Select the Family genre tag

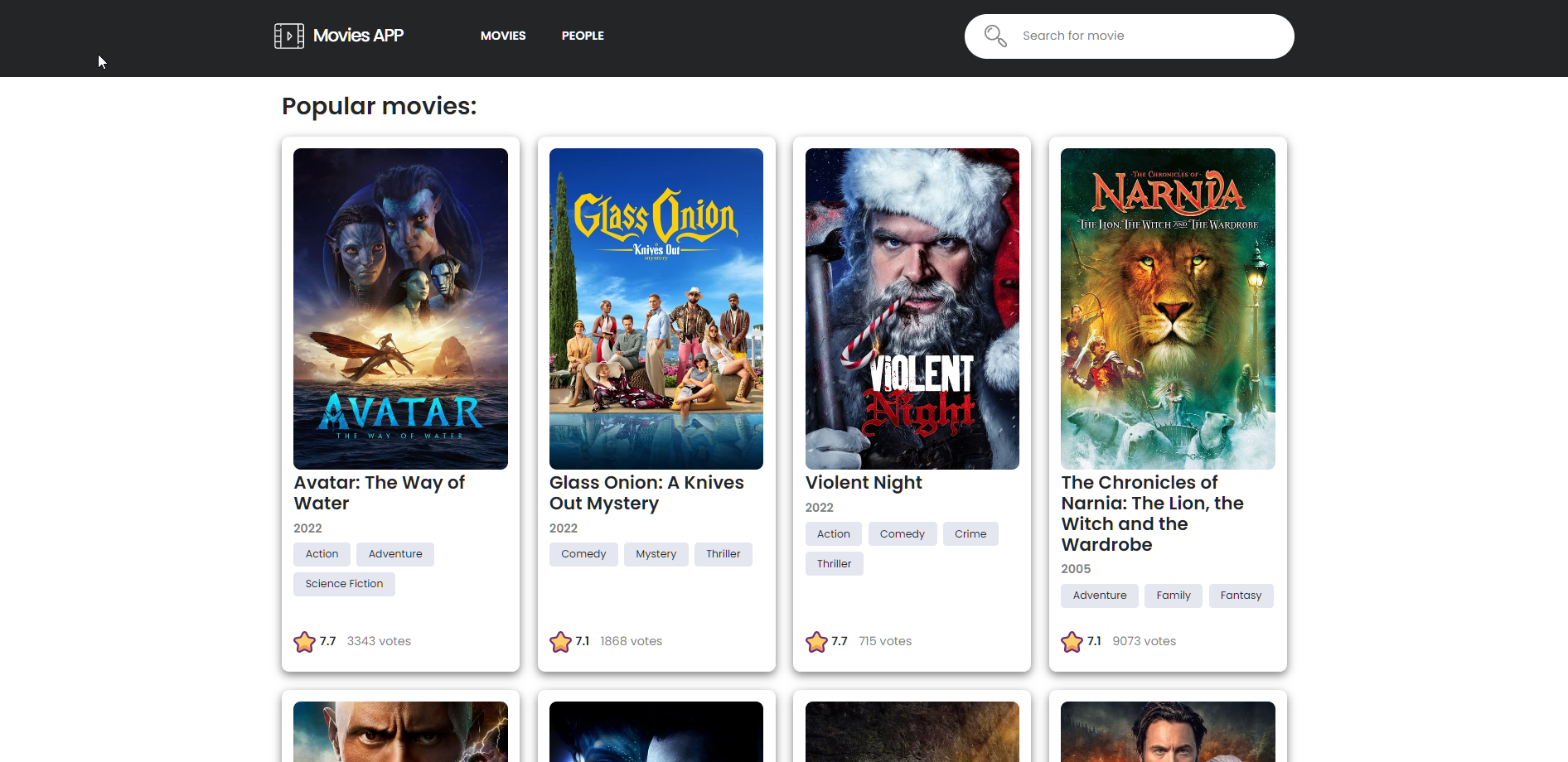coord(1174,596)
